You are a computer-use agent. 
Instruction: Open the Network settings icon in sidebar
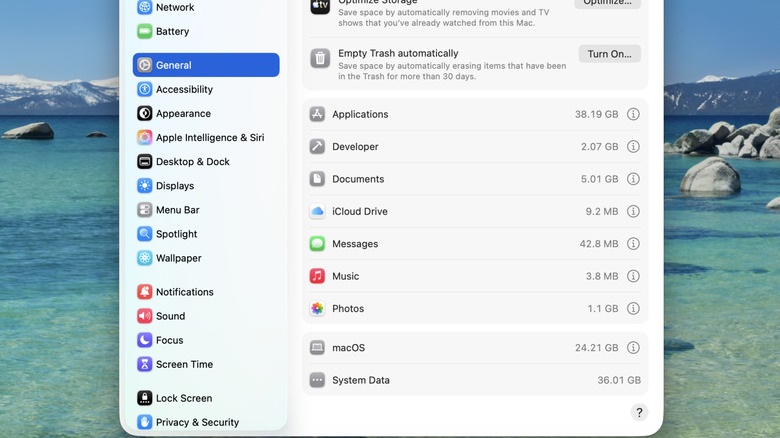[144, 7]
